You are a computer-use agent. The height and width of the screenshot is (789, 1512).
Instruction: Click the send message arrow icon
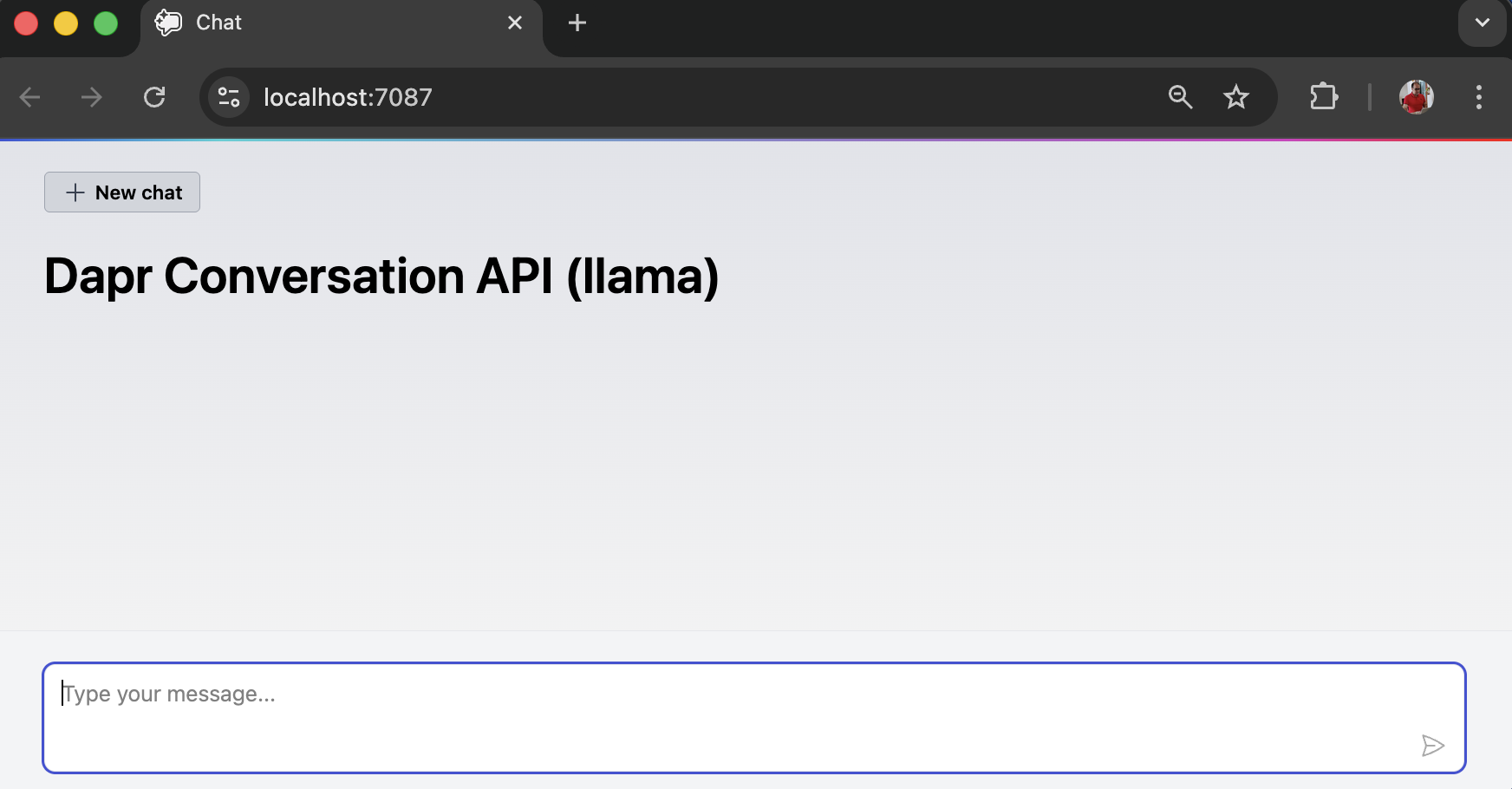[x=1432, y=746]
